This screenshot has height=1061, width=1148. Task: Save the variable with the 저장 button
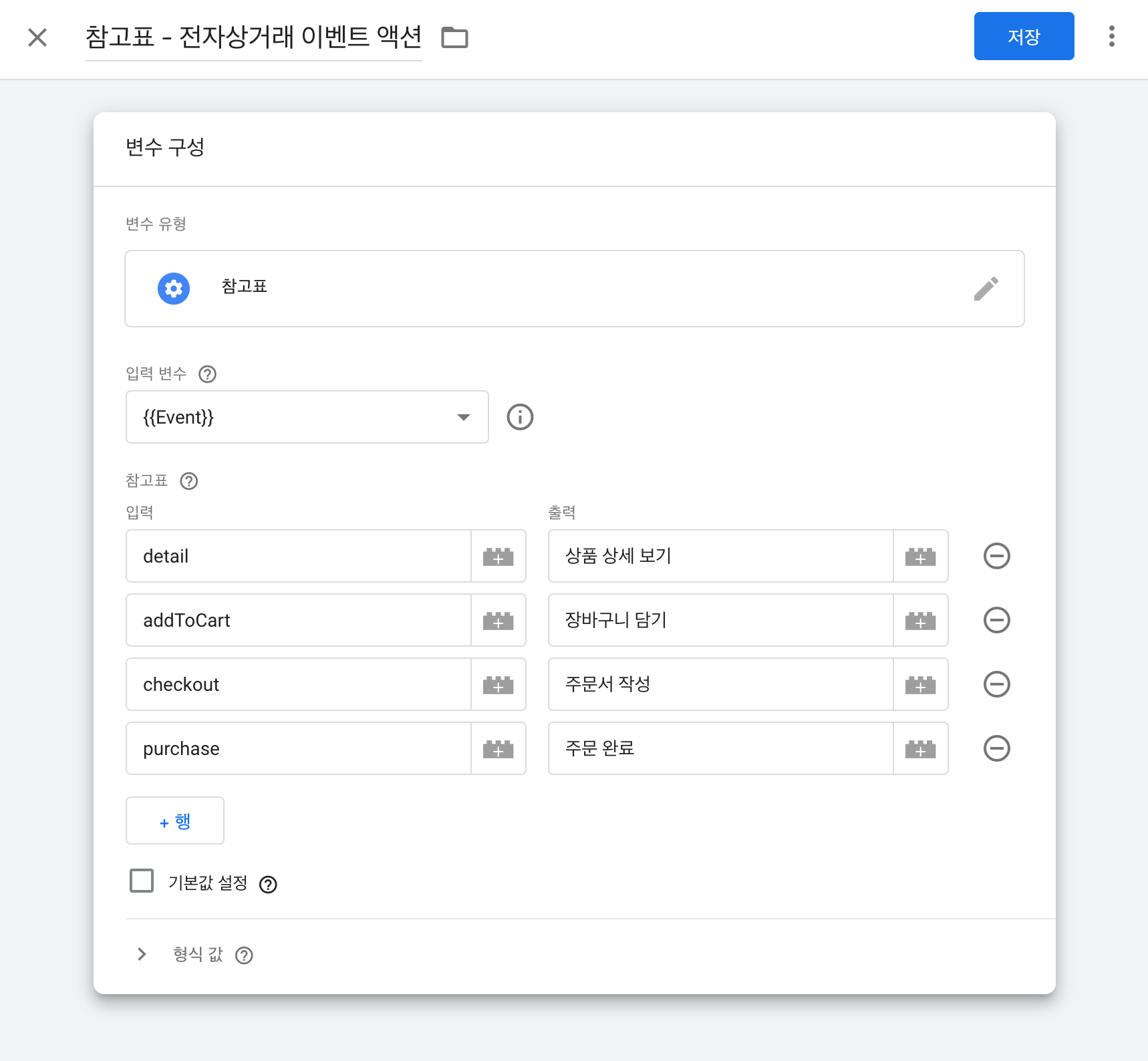click(x=1024, y=37)
